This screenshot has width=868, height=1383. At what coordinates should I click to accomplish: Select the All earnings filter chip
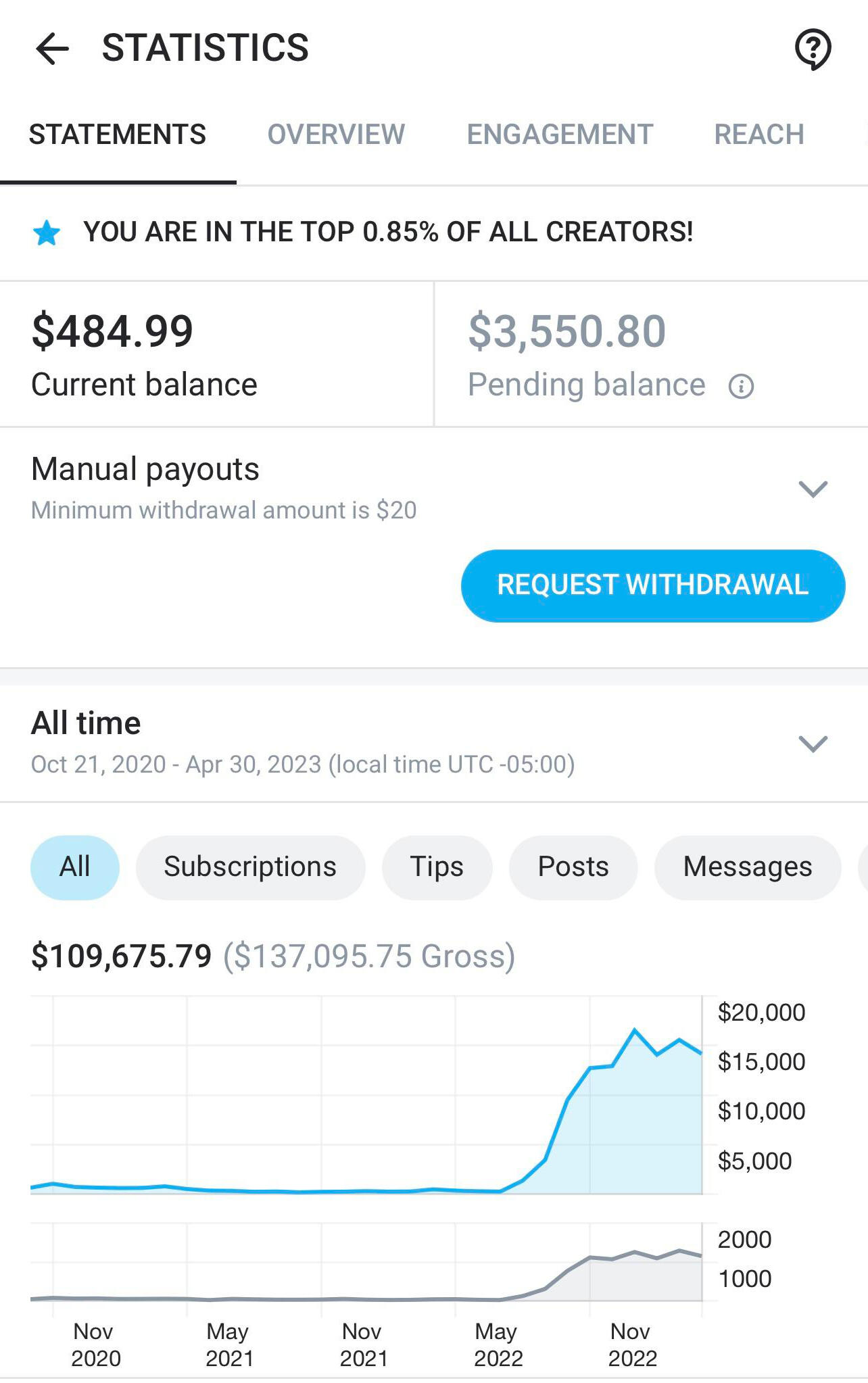[75, 867]
